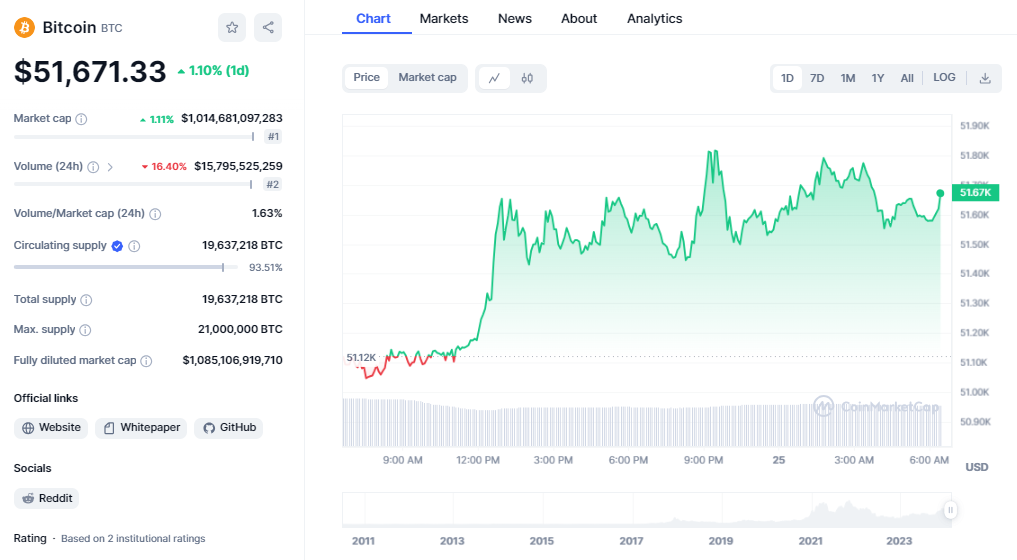Switch to candlestick chart view icon
The image size is (1017, 560).
click(x=527, y=78)
